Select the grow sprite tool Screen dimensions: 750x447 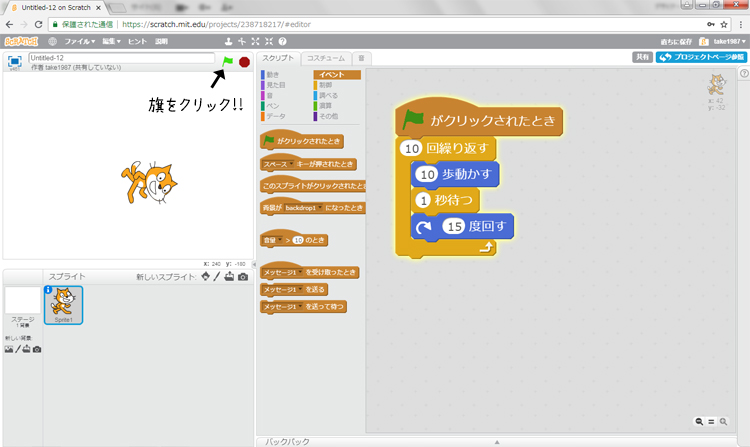click(255, 42)
